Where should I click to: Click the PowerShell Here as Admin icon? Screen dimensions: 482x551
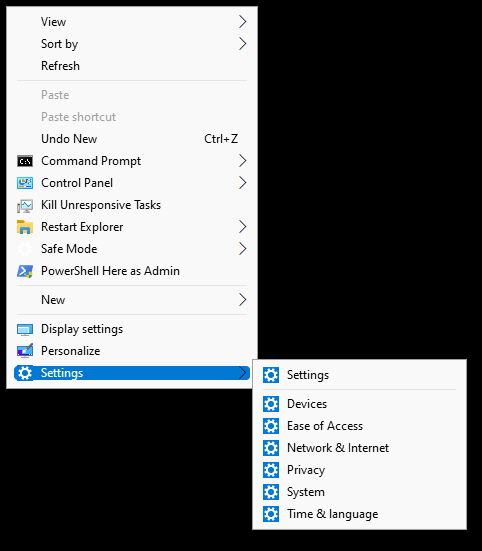coord(25,271)
